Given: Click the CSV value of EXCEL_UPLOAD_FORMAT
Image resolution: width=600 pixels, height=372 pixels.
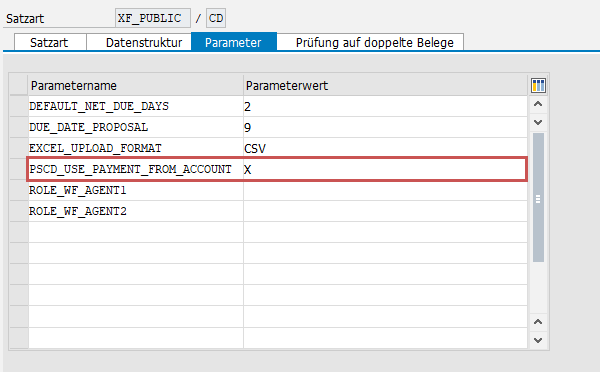Looking at the screenshot, I should click(385, 148).
